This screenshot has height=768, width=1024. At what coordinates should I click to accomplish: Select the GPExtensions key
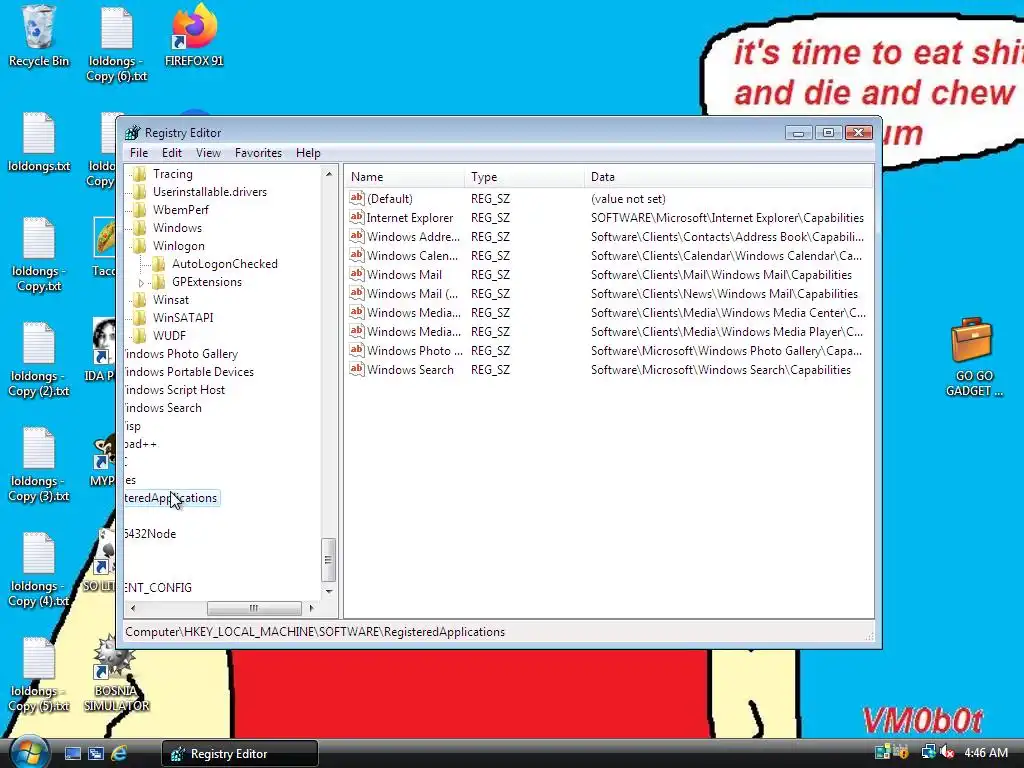tap(206, 282)
